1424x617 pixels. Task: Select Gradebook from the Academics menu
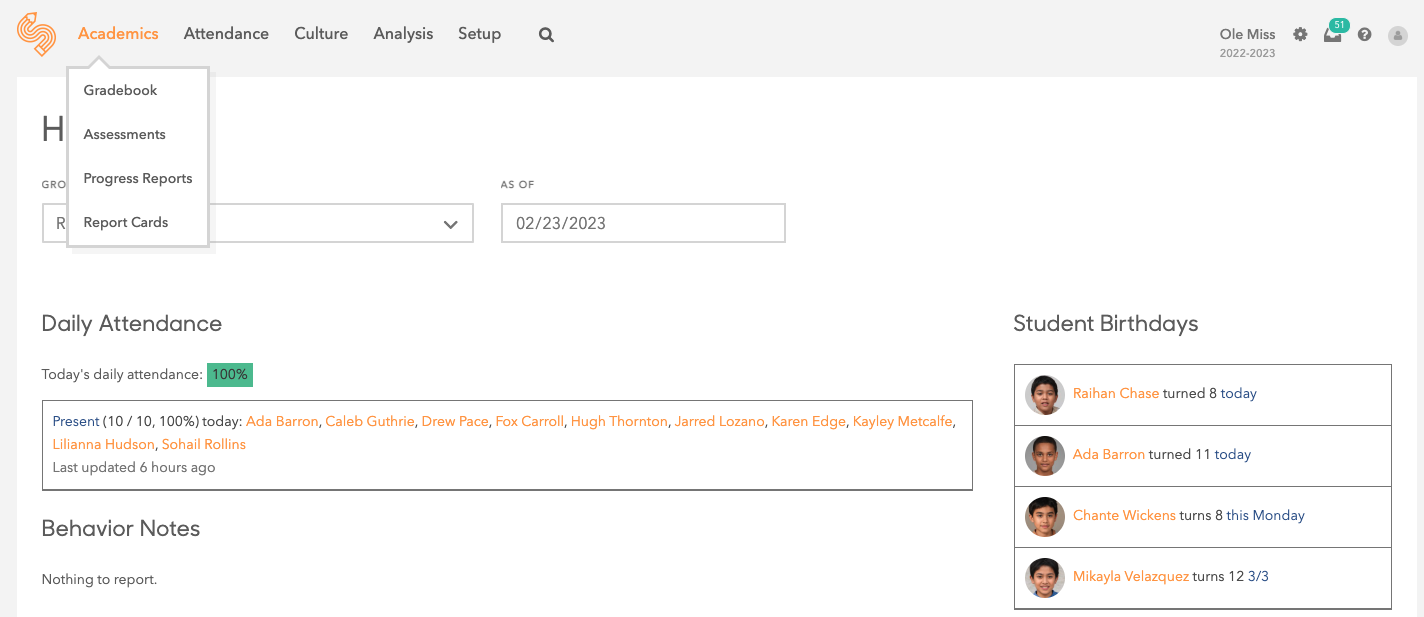coord(121,90)
